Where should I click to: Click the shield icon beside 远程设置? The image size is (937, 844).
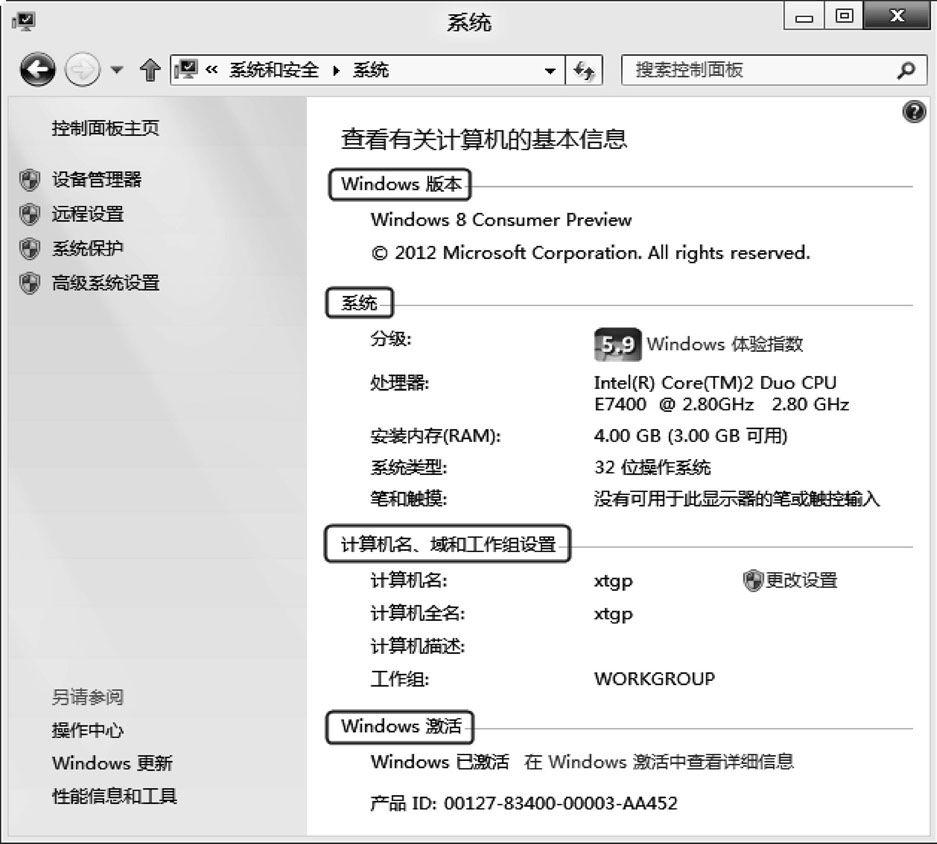29,214
